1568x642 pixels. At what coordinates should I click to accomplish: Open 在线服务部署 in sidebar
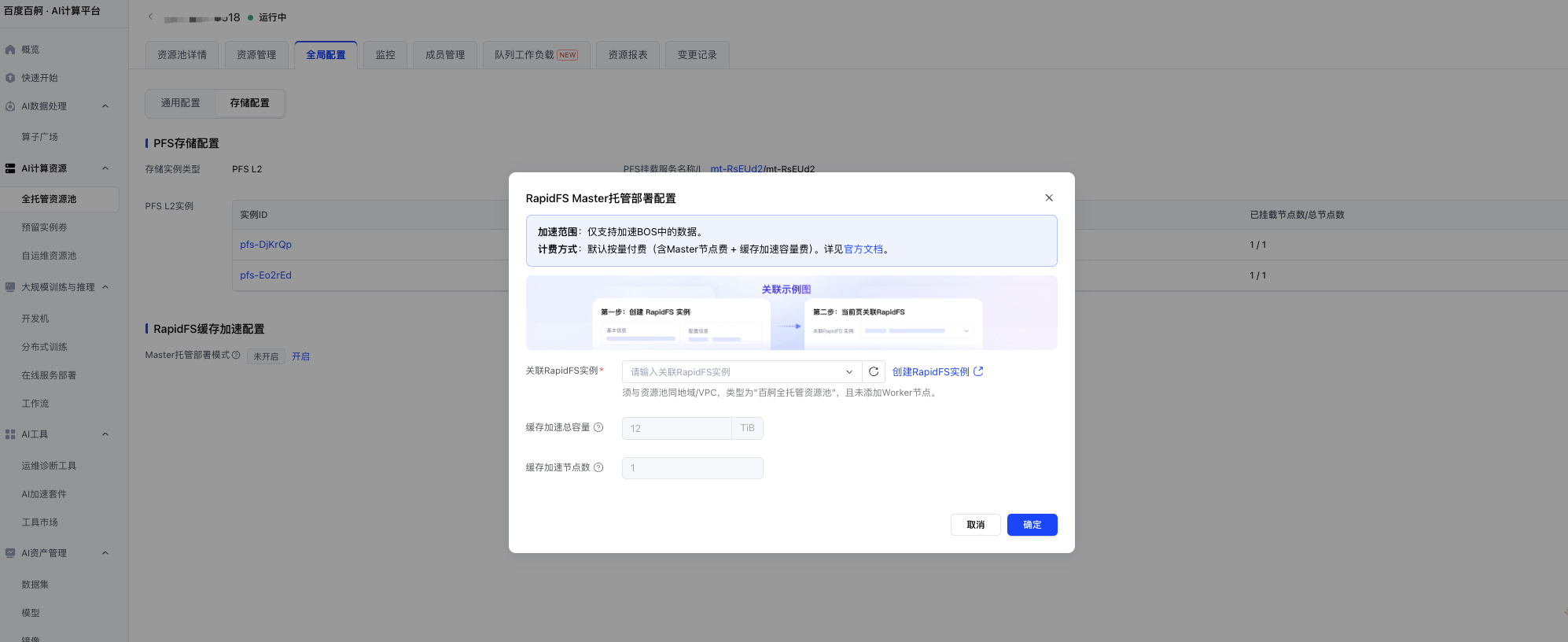pos(49,375)
